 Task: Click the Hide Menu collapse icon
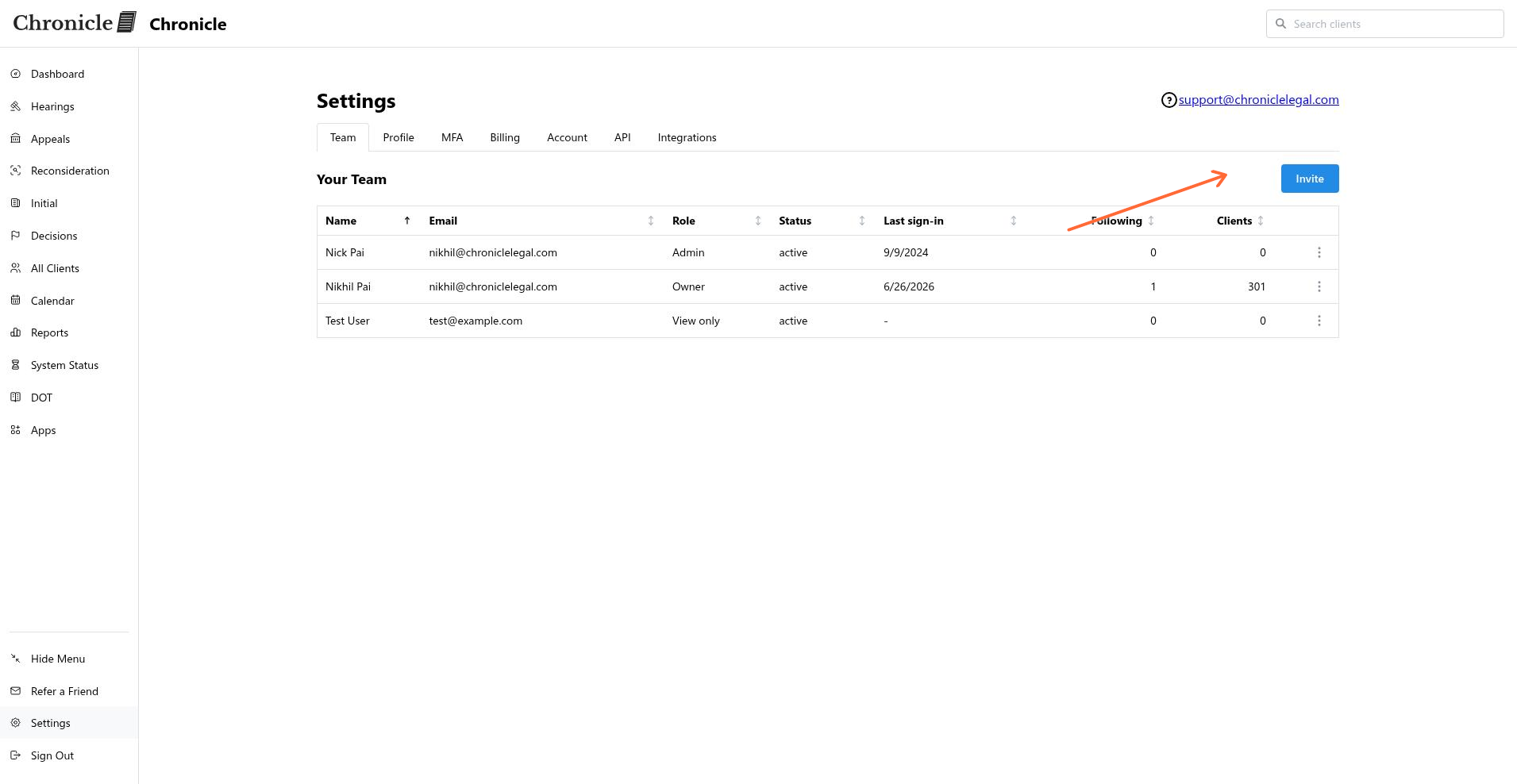pos(15,659)
